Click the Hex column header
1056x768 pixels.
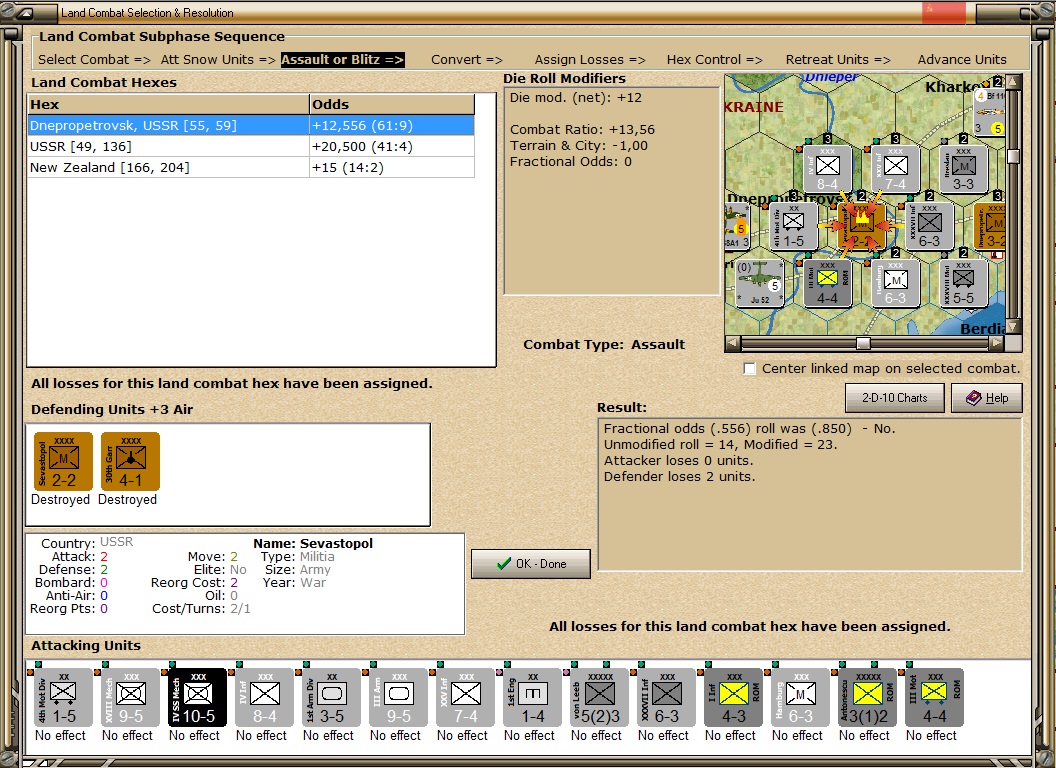168,104
